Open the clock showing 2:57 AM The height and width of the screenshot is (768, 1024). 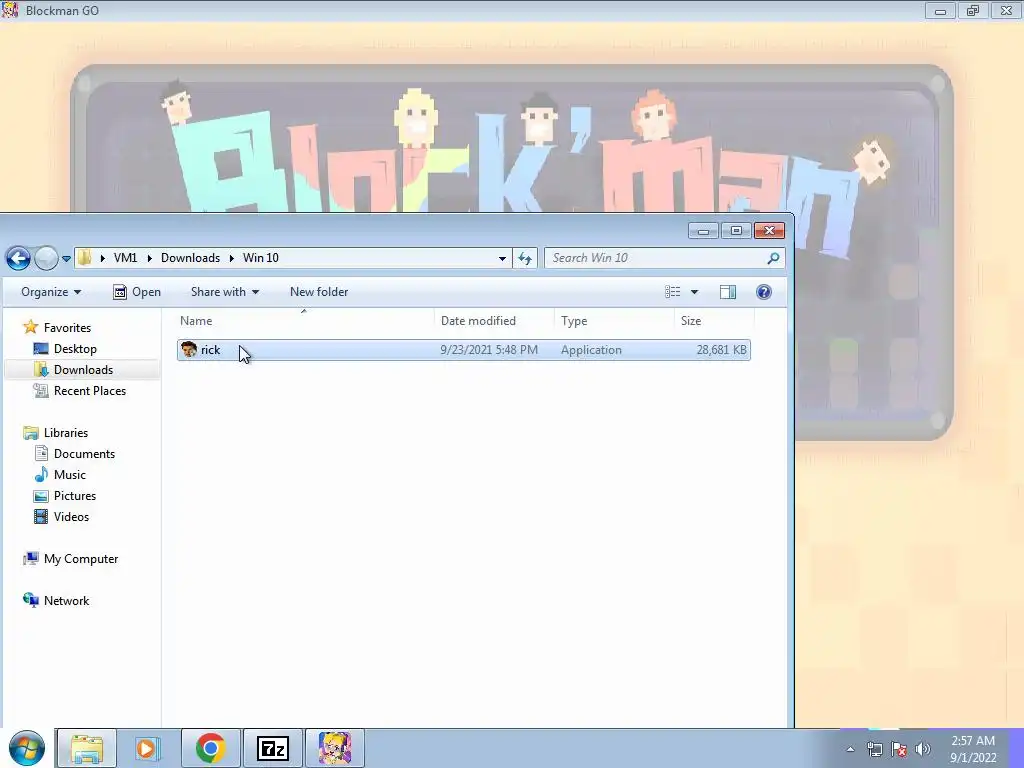pos(973,749)
